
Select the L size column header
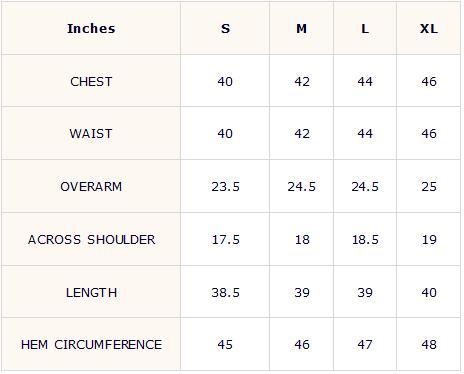click(x=365, y=29)
